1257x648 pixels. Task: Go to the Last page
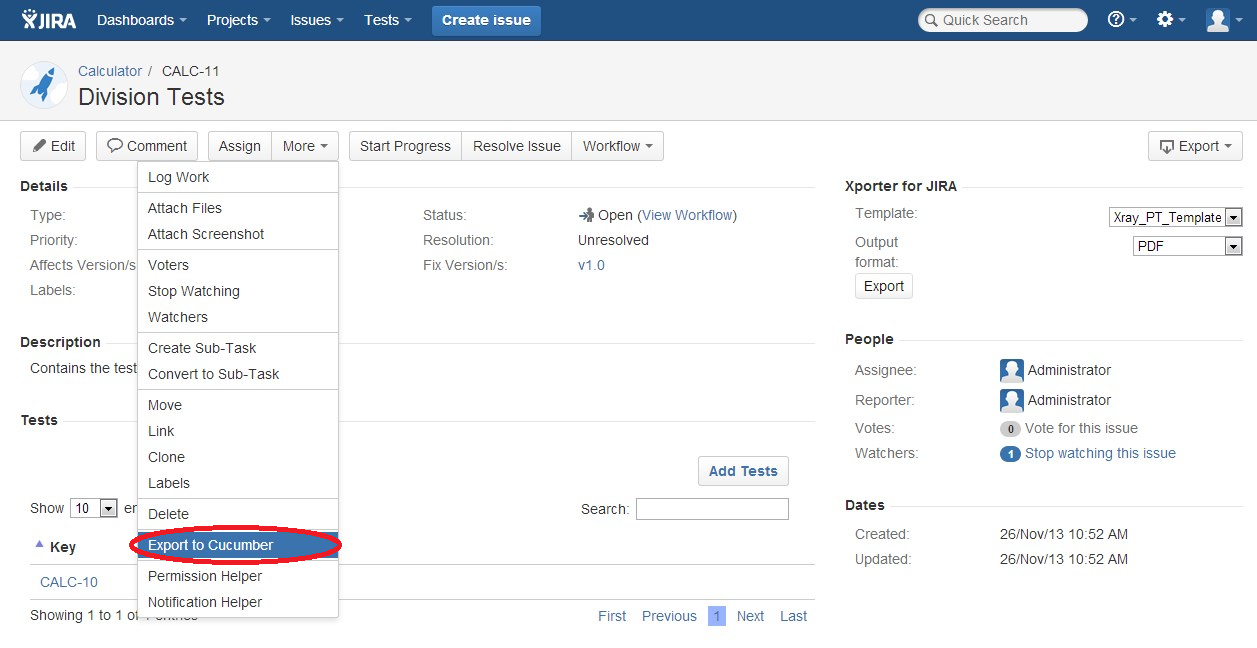click(x=793, y=616)
